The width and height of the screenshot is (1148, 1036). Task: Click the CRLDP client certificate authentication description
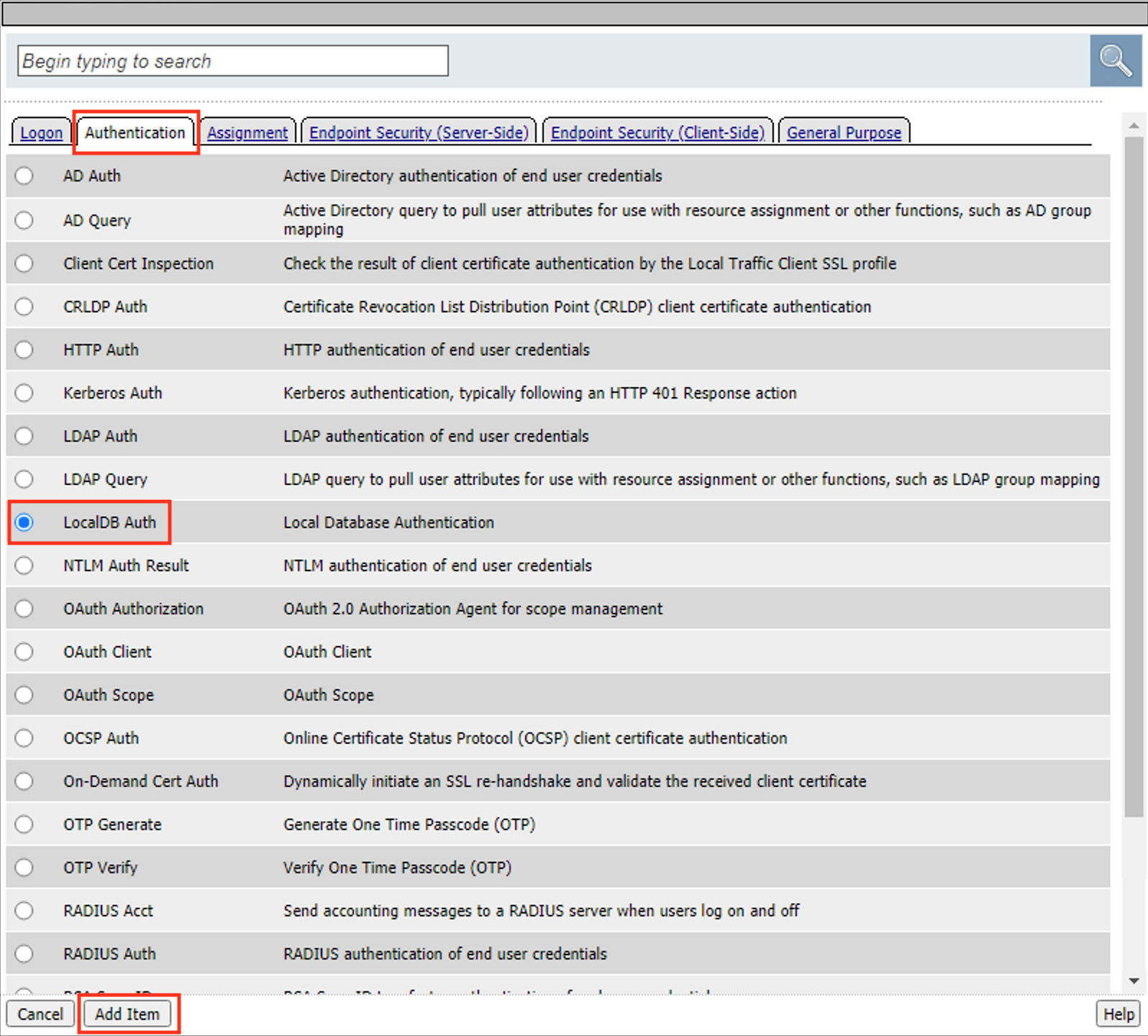click(x=577, y=306)
